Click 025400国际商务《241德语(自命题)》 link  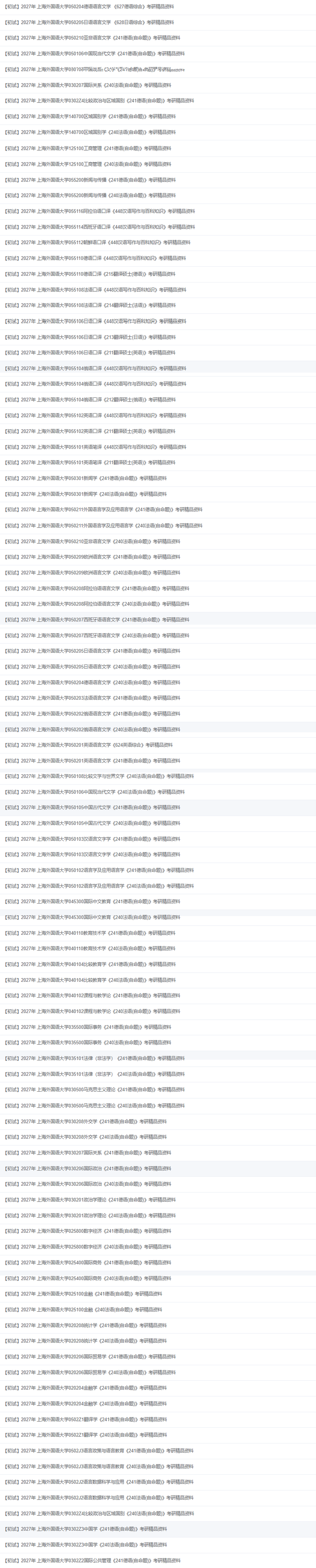[88, 1262]
